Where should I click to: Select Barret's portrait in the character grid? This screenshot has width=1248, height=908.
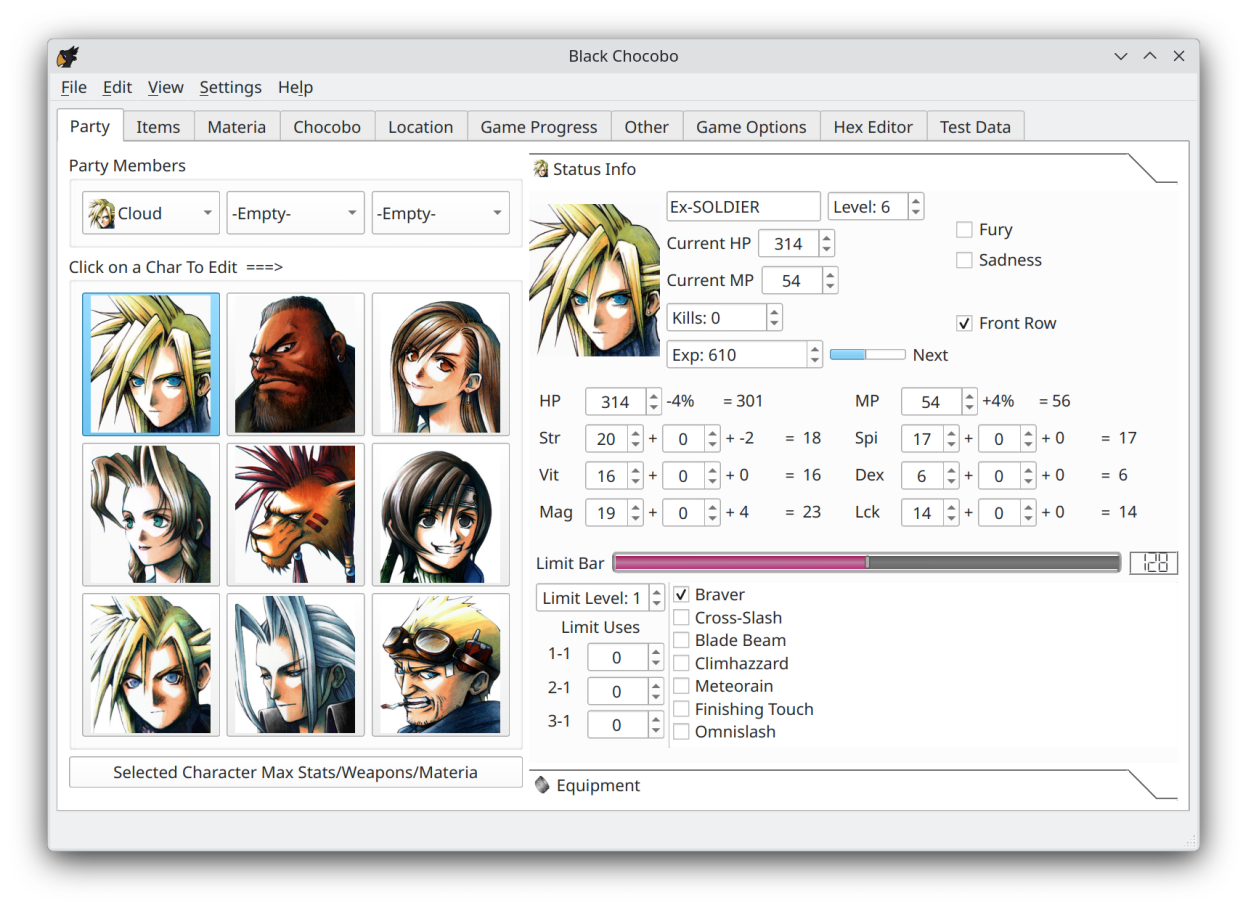(295, 364)
